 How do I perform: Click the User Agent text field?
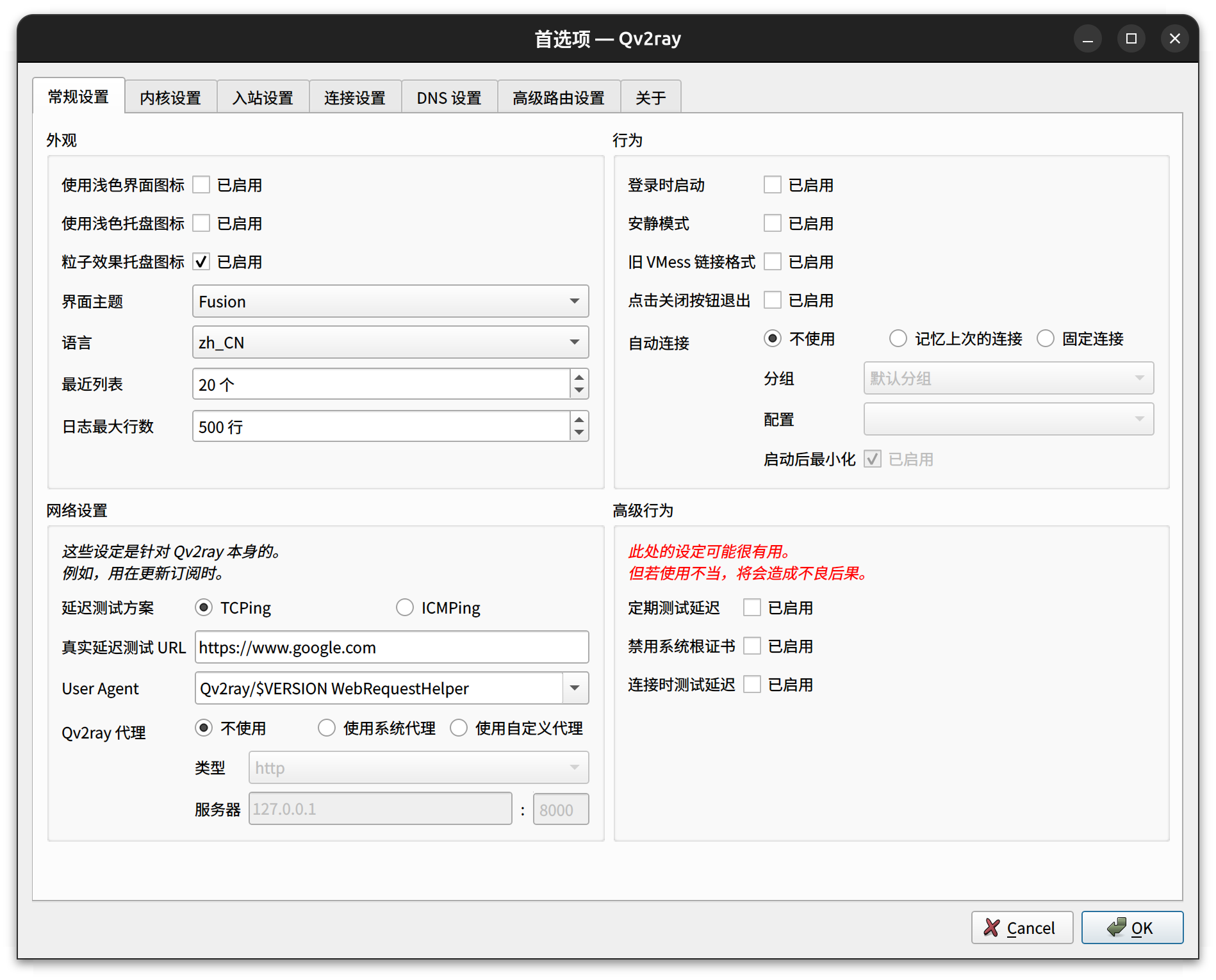pyautogui.click(x=379, y=689)
